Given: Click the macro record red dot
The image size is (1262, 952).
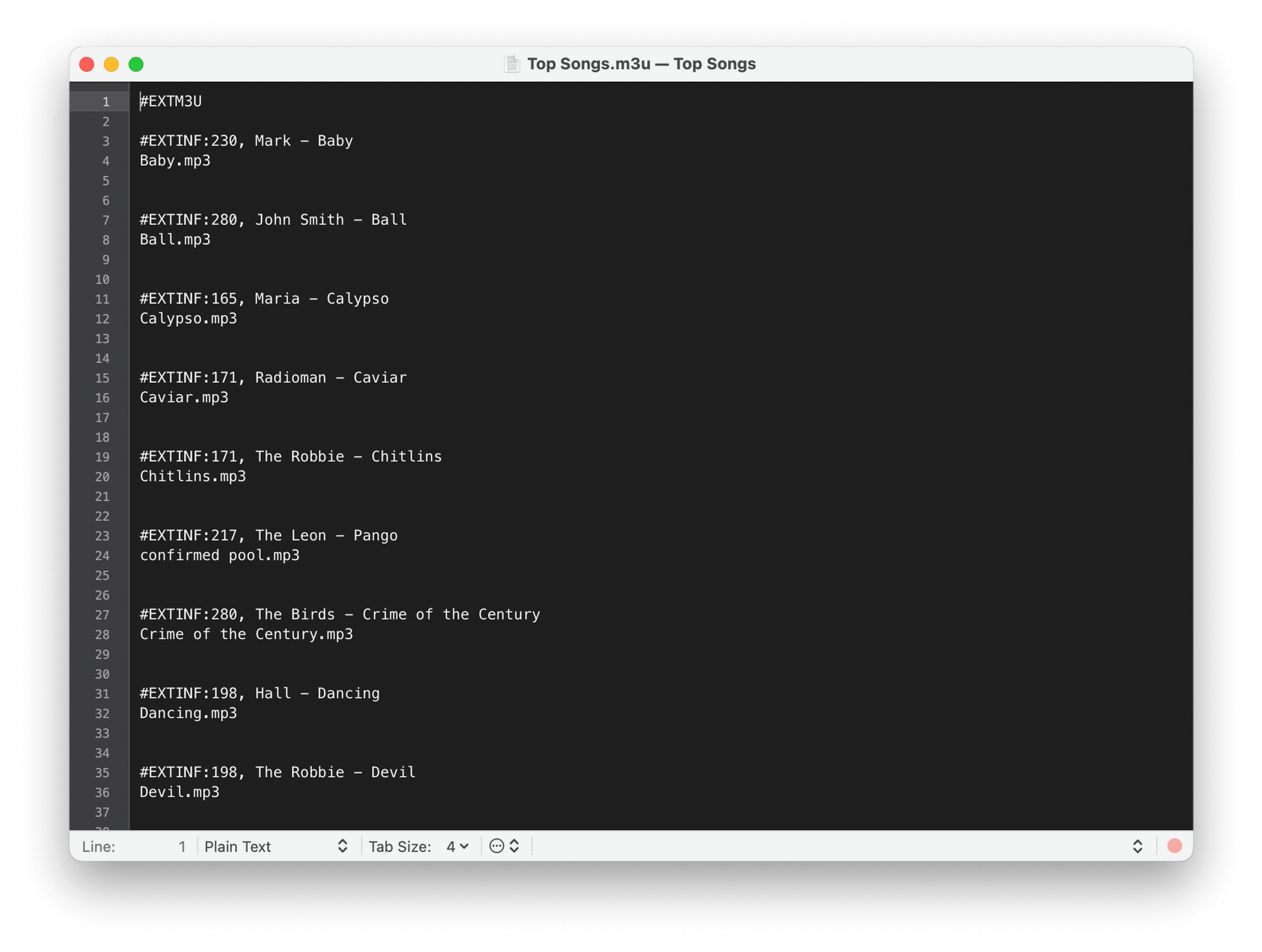Looking at the screenshot, I should tap(1174, 846).
